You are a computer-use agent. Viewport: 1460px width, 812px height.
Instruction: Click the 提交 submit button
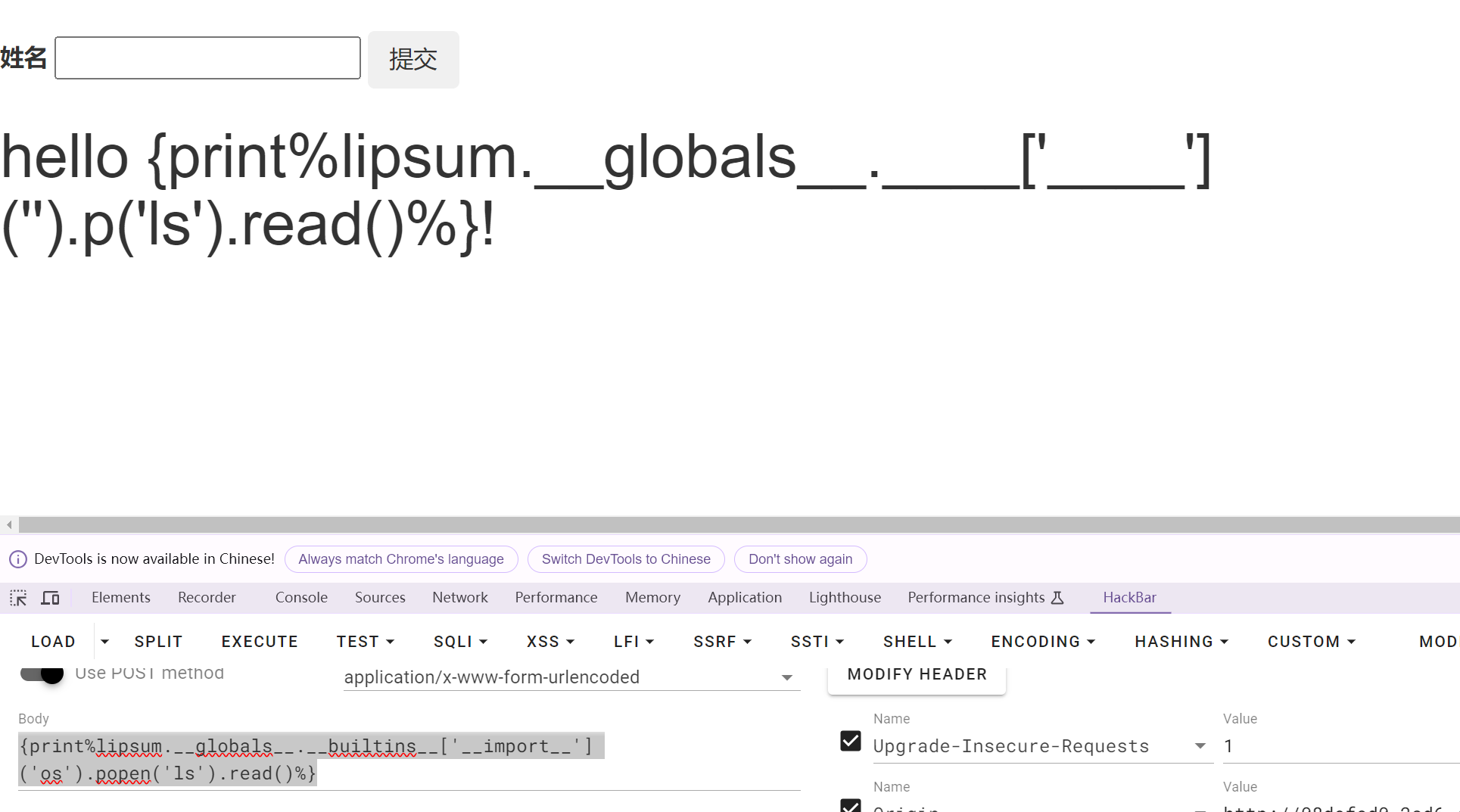(413, 59)
